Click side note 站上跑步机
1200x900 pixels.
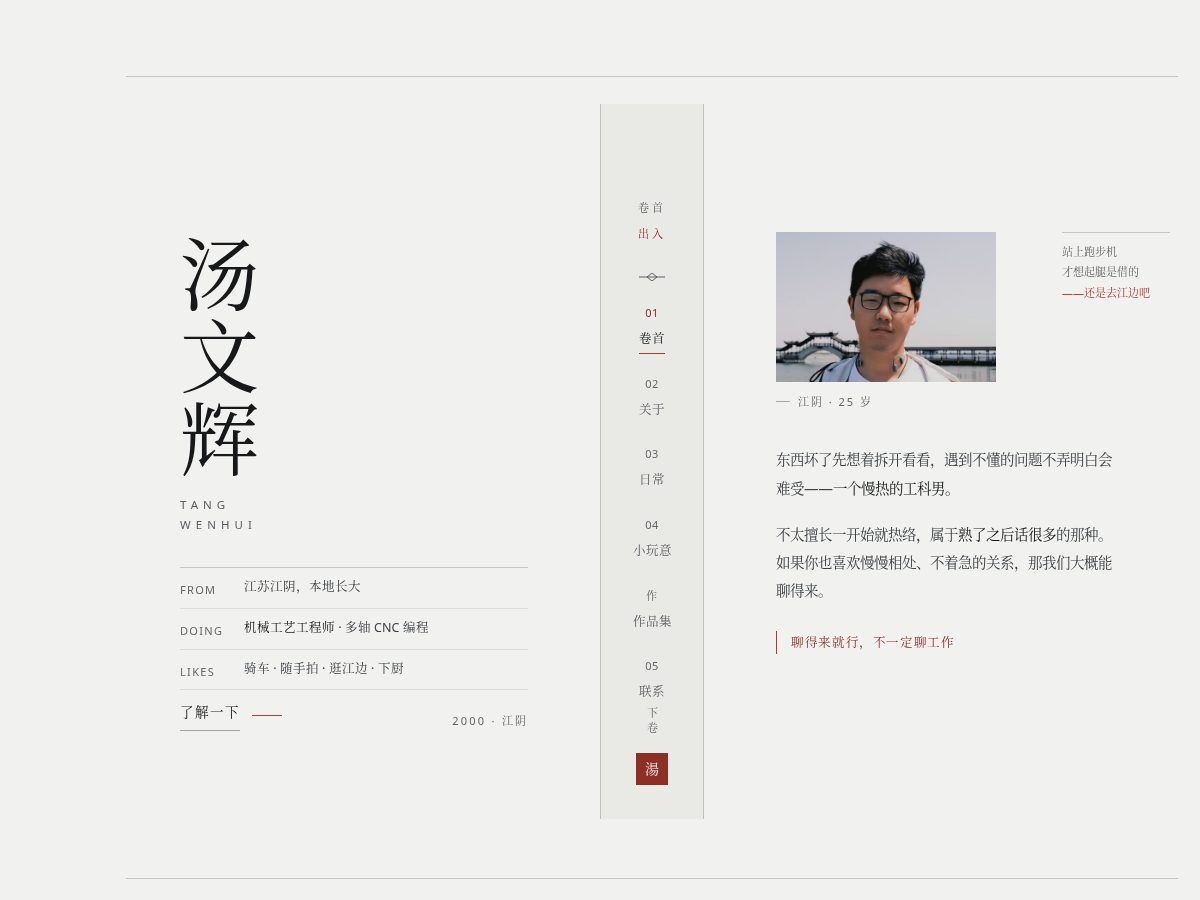pyautogui.click(x=1090, y=252)
